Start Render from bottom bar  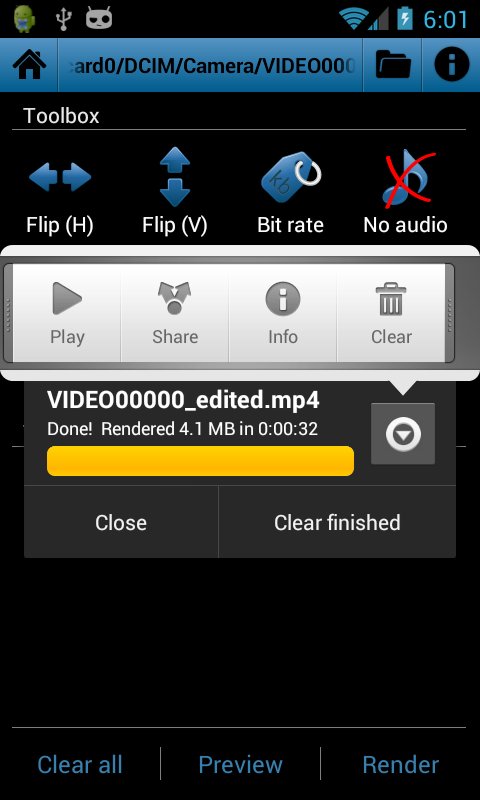click(400, 764)
